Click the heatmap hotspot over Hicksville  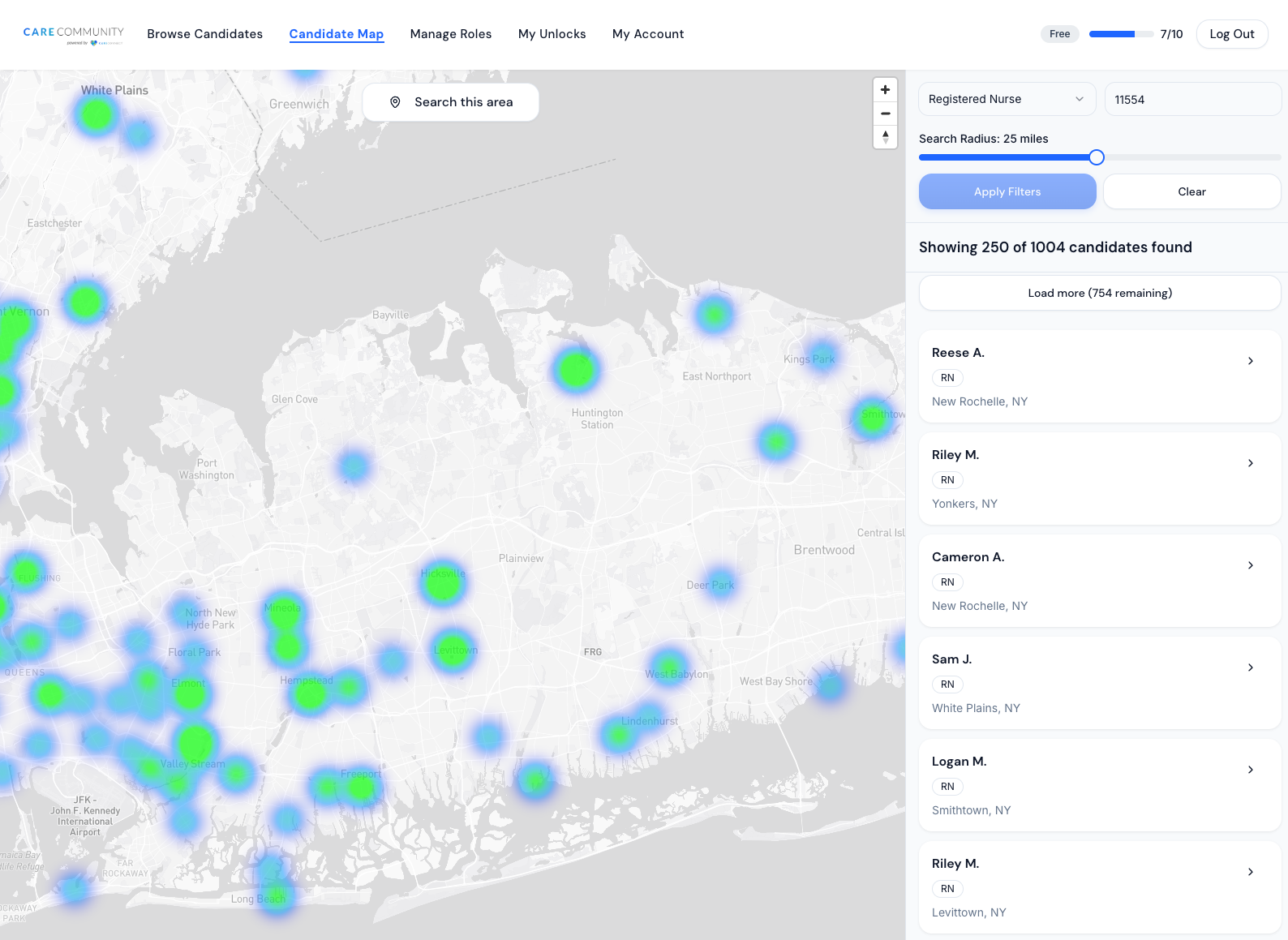442,583
